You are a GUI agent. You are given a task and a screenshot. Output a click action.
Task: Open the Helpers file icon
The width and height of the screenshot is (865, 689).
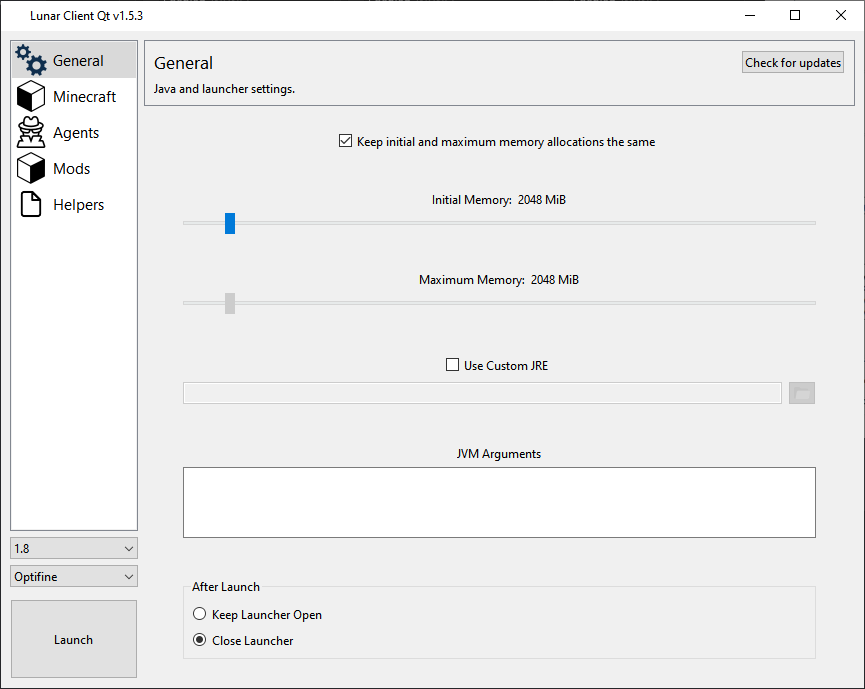point(31,204)
